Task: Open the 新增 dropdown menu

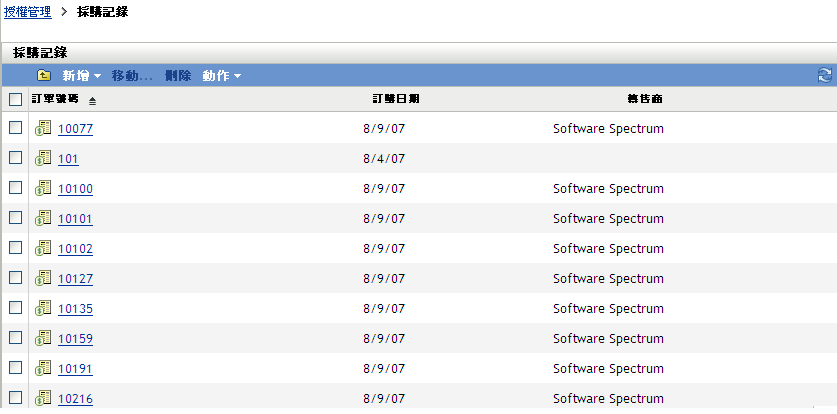Action: click(x=82, y=76)
